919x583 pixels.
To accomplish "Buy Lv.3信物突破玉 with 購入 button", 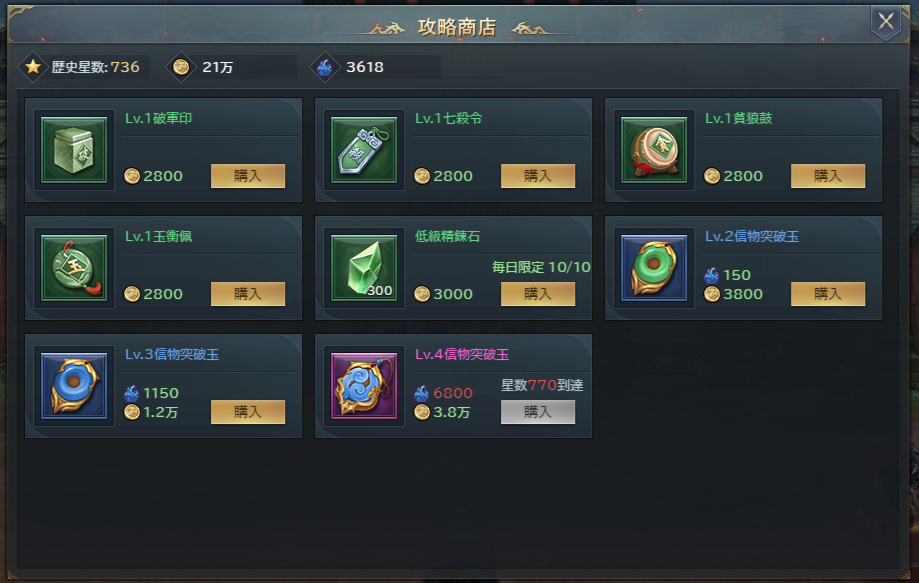I will click(x=248, y=412).
